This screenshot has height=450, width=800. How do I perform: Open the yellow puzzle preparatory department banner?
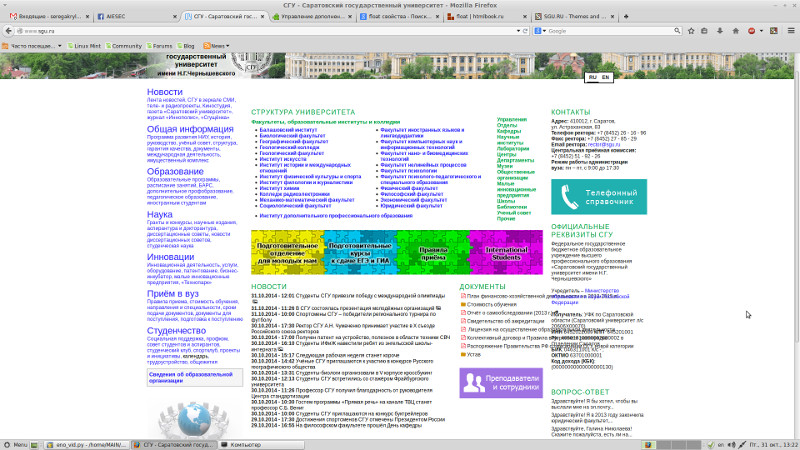pos(287,253)
